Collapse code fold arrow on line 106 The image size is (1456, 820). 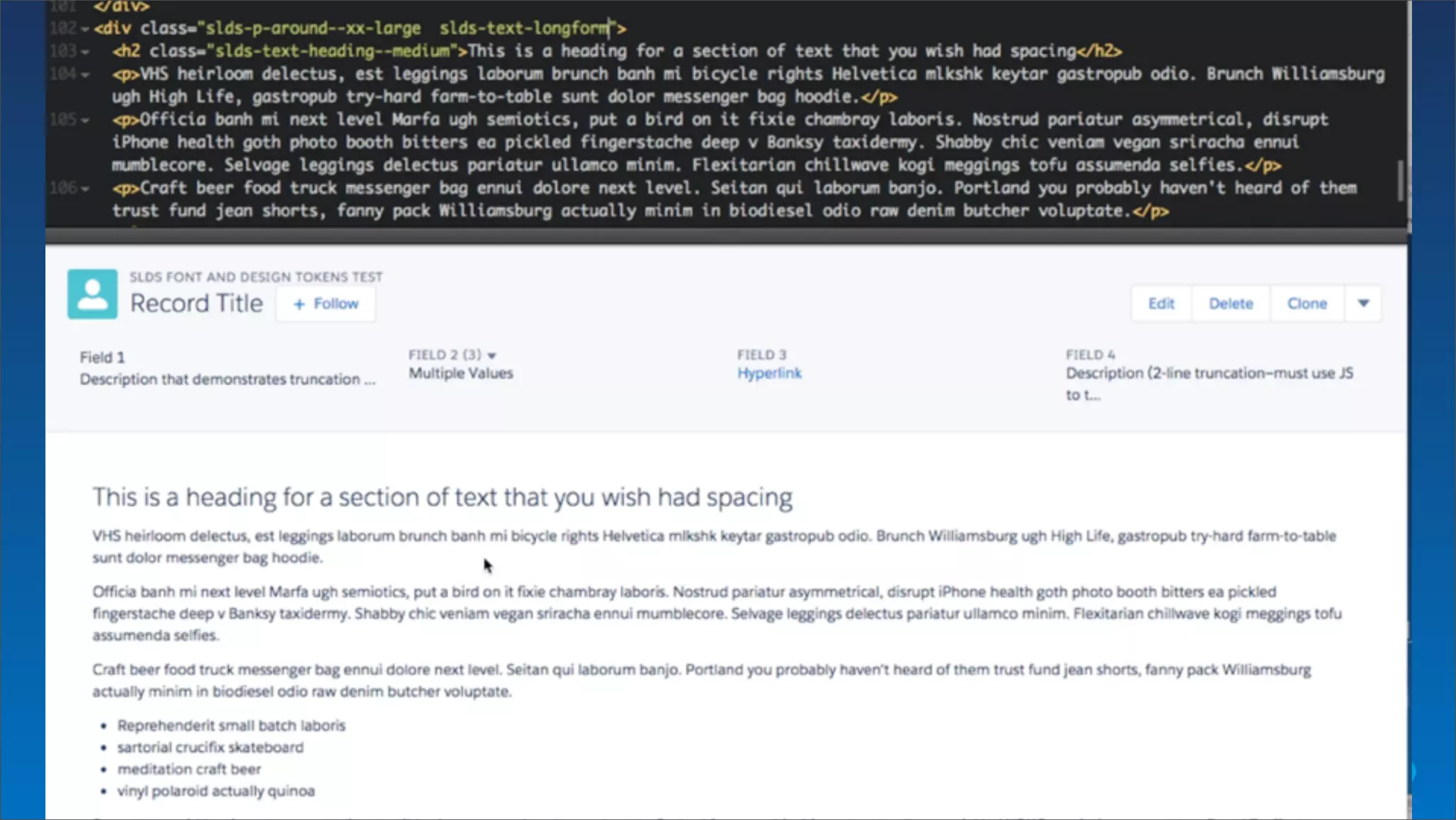[85, 189]
